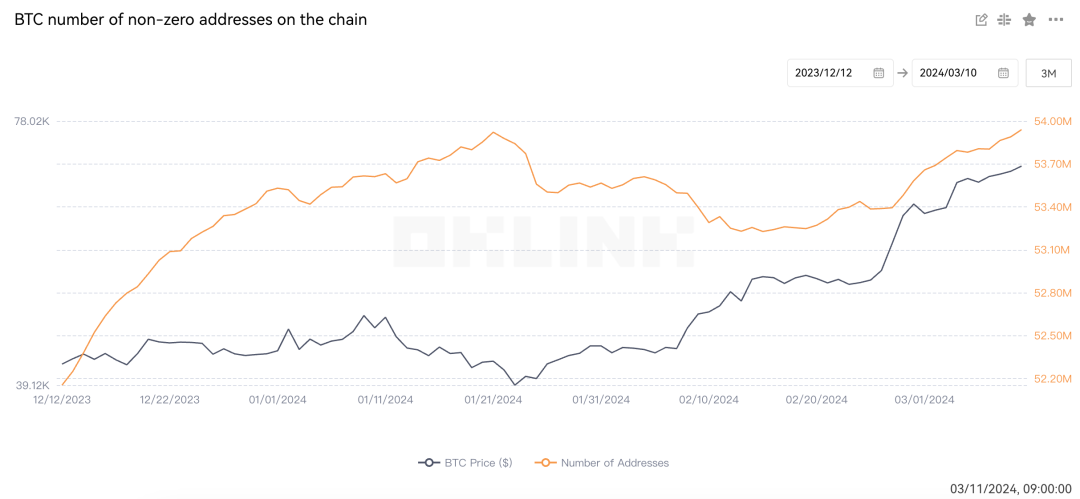
Task: Open the three-dot more options menu
Action: [1056, 20]
